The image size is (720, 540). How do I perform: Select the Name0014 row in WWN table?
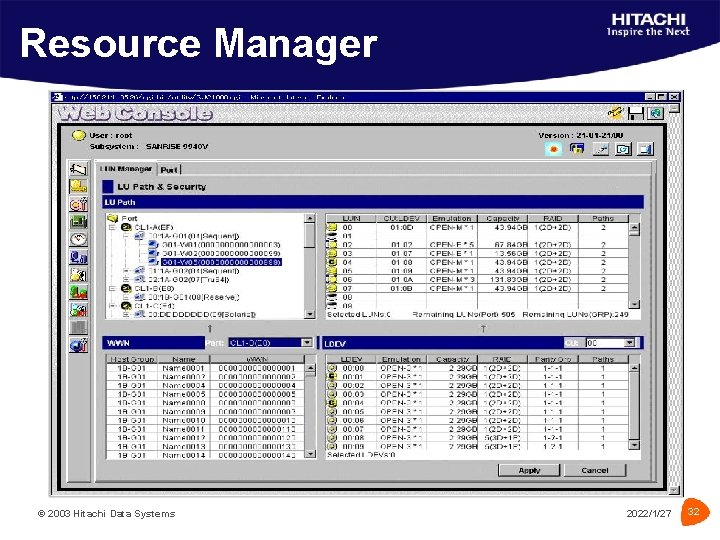tap(206, 455)
